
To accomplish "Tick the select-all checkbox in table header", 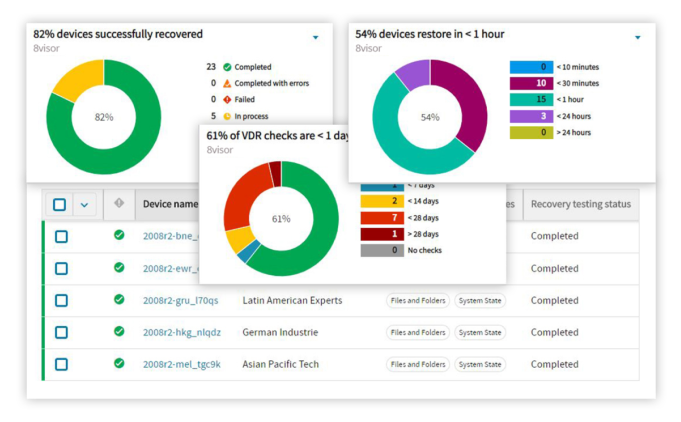I will (60, 204).
